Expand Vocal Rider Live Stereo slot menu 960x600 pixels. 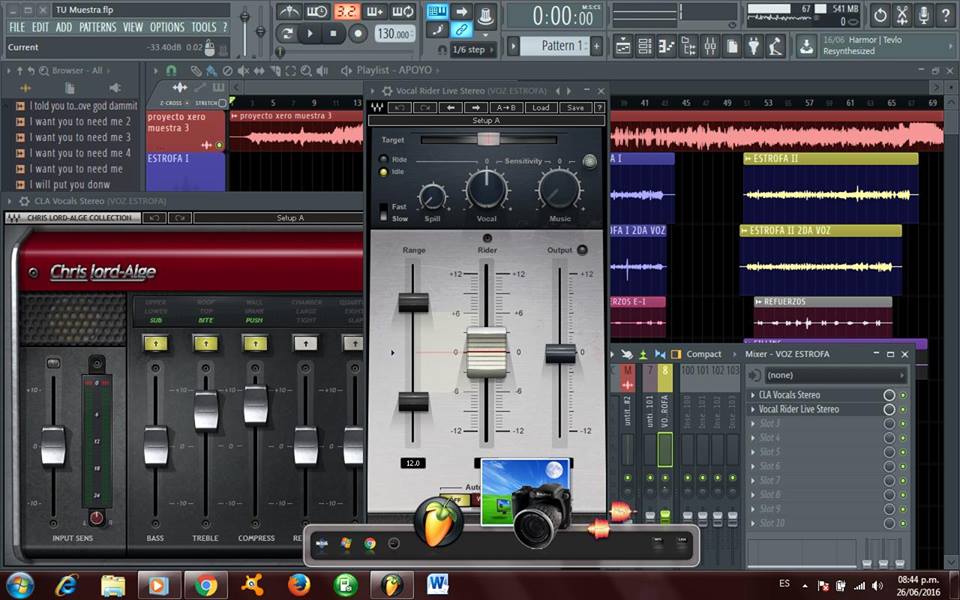(x=753, y=409)
